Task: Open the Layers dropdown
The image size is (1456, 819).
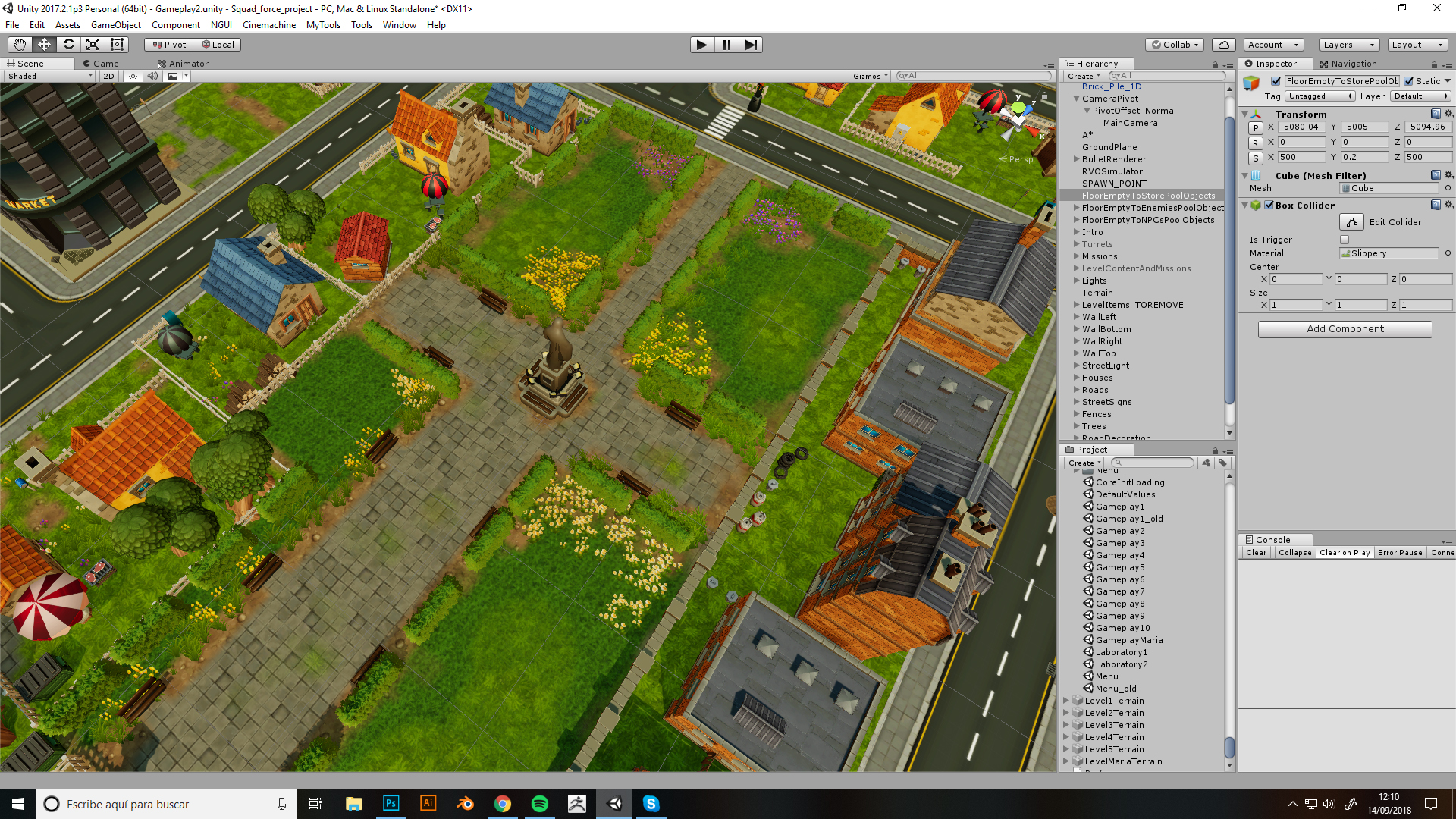Action: coord(1349,45)
